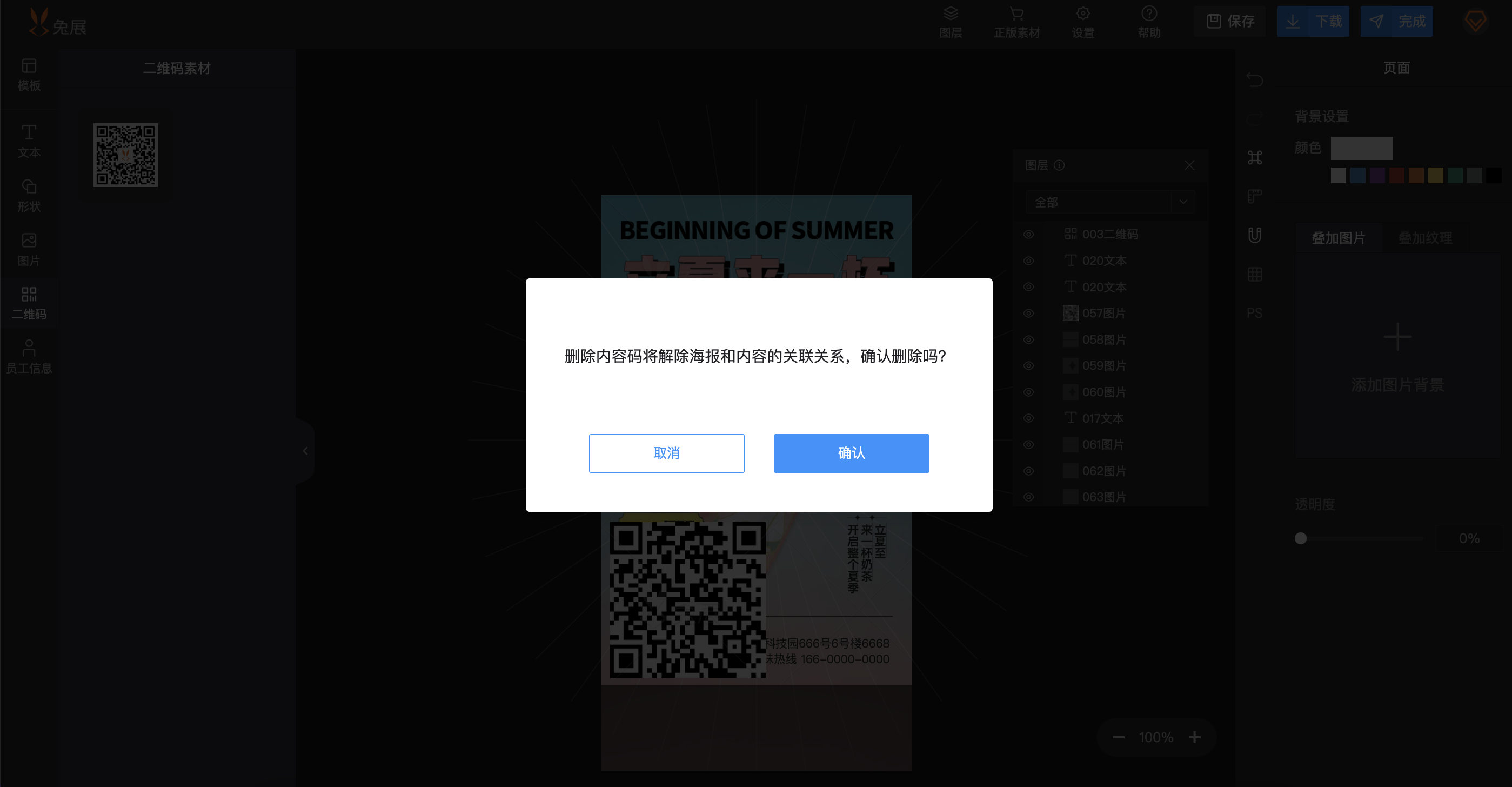Open 图层 layers toolbar icon
Screen dimensions: 1512x787
pyautogui.click(x=951, y=22)
